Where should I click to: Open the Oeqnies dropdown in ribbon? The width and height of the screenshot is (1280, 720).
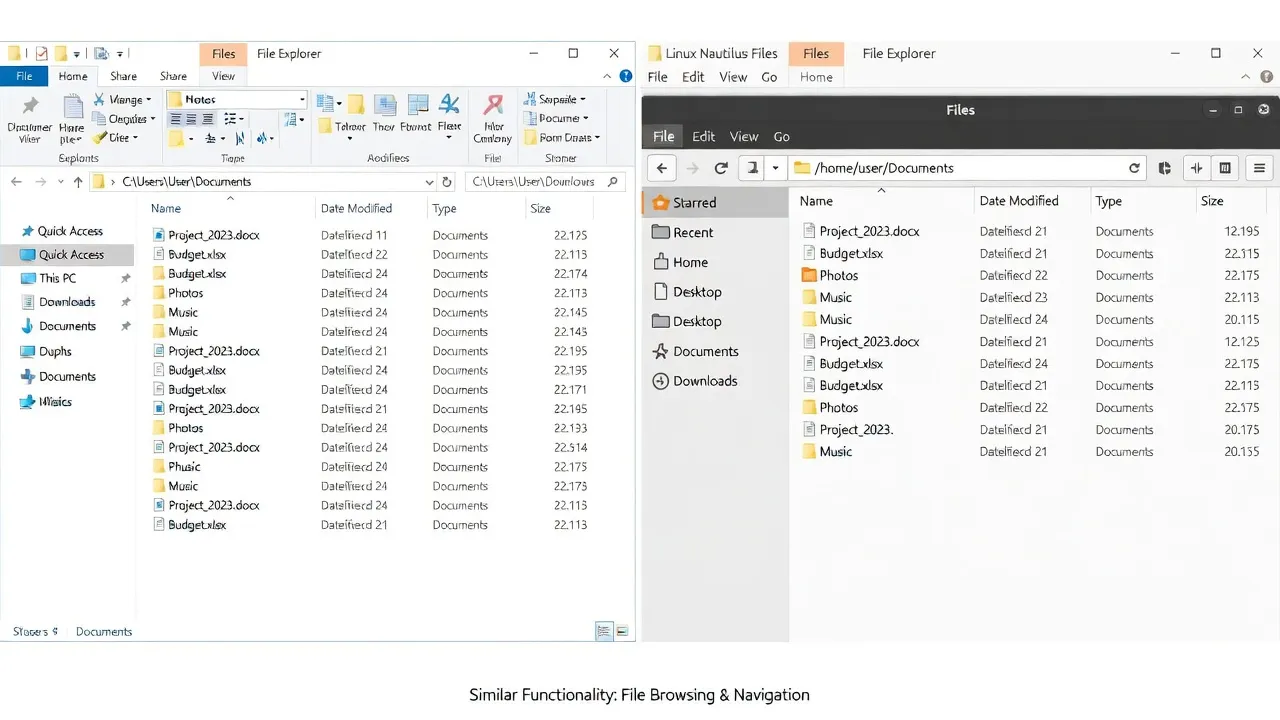(x=124, y=119)
